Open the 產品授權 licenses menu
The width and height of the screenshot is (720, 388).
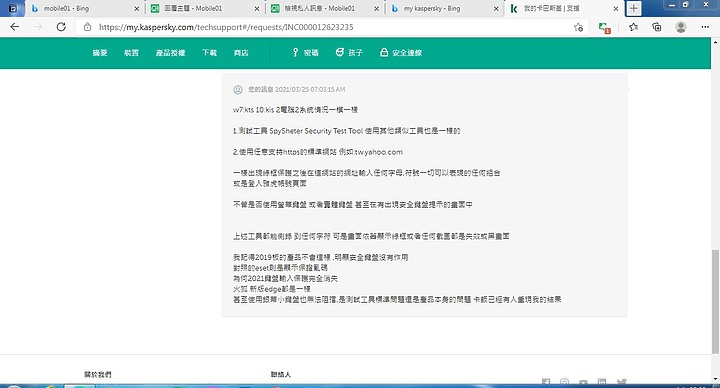[170, 53]
